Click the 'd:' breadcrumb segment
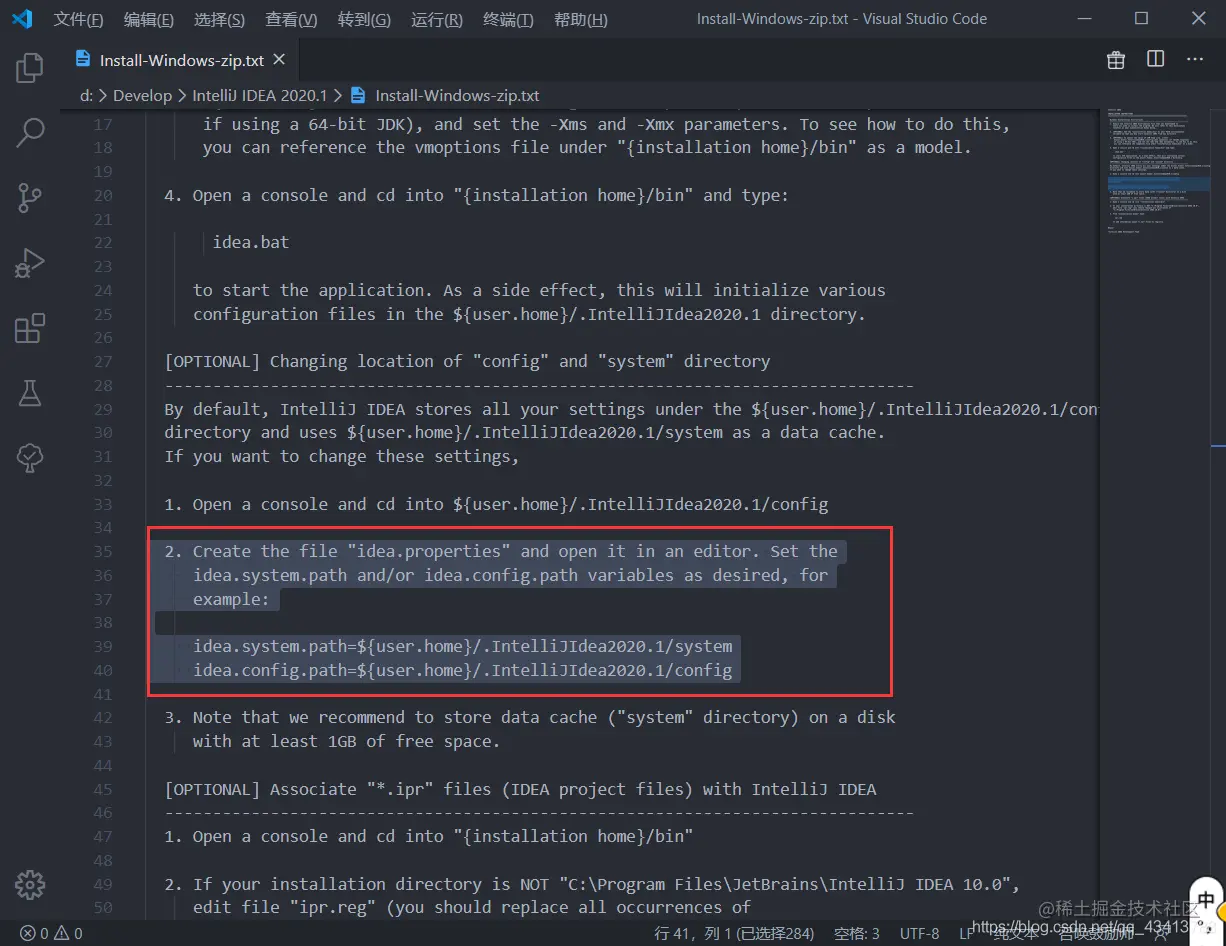The height and width of the screenshot is (946, 1226). click(86, 95)
